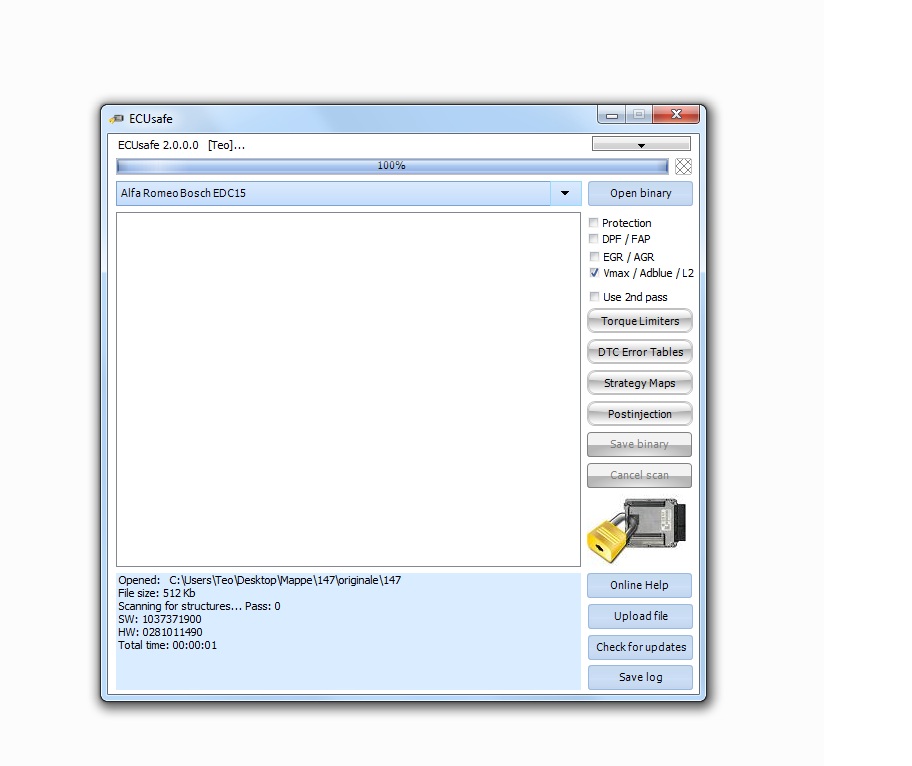This screenshot has width=912, height=766.
Task: Open the Alfa Romeo Bosch EDC15 dropdown
Action: [x=565, y=193]
